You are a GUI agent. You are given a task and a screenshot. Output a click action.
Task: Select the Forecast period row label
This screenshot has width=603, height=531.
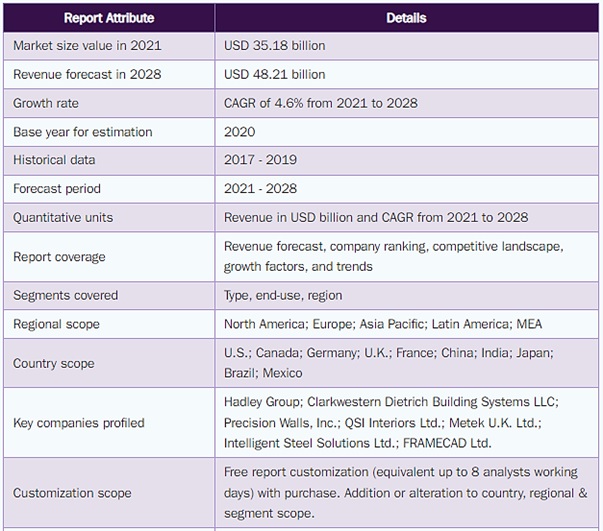(57, 189)
